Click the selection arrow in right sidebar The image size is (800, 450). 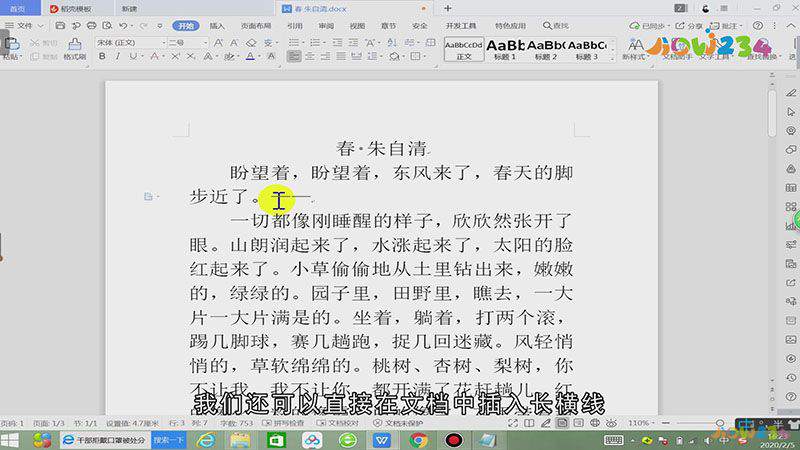[x=791, y=112]
